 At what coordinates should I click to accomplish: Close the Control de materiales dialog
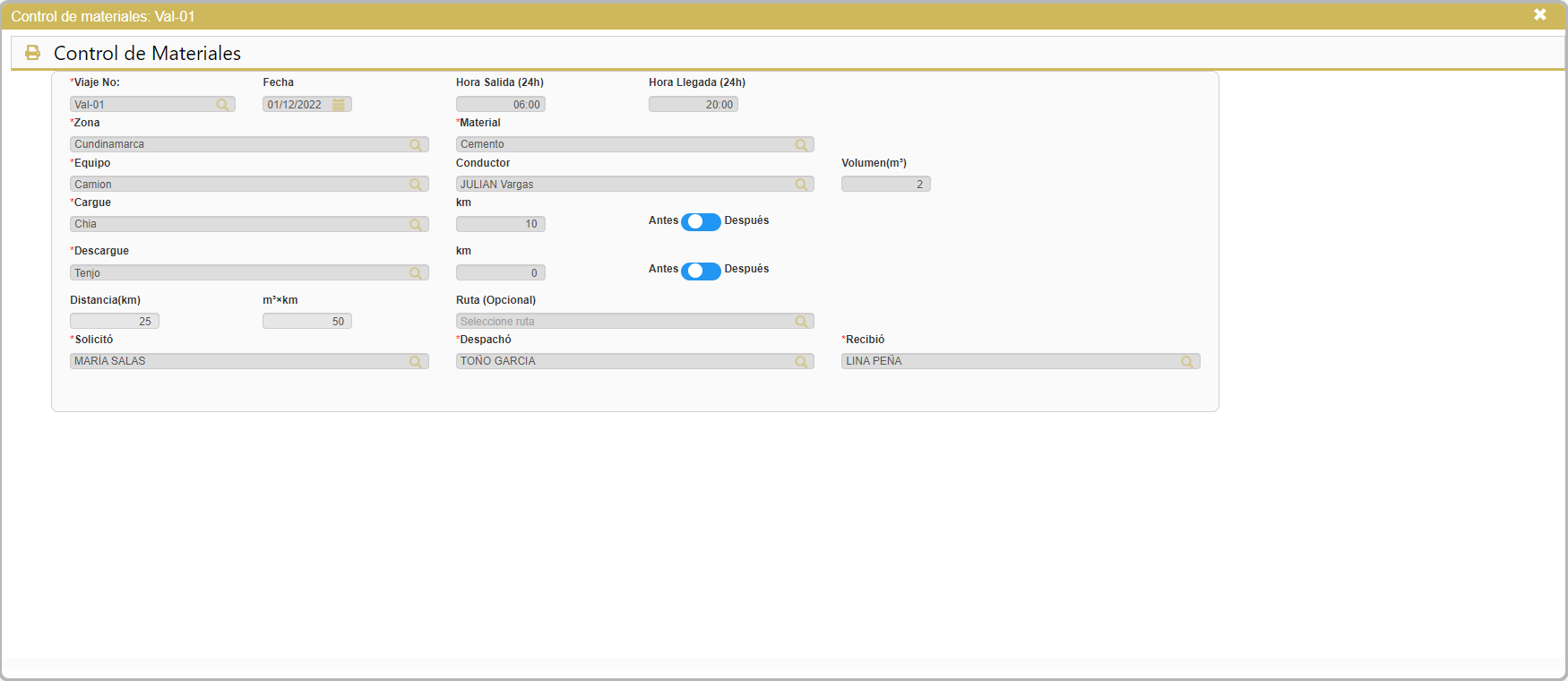(x=1540, y=14)
